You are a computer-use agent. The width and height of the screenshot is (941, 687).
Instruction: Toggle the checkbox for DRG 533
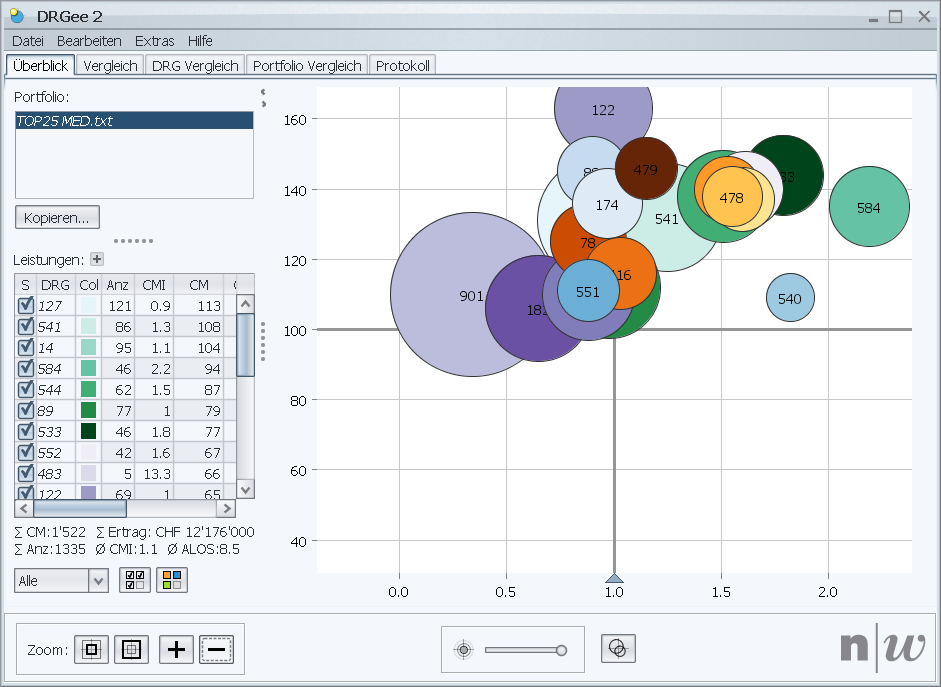coord(26,431)
